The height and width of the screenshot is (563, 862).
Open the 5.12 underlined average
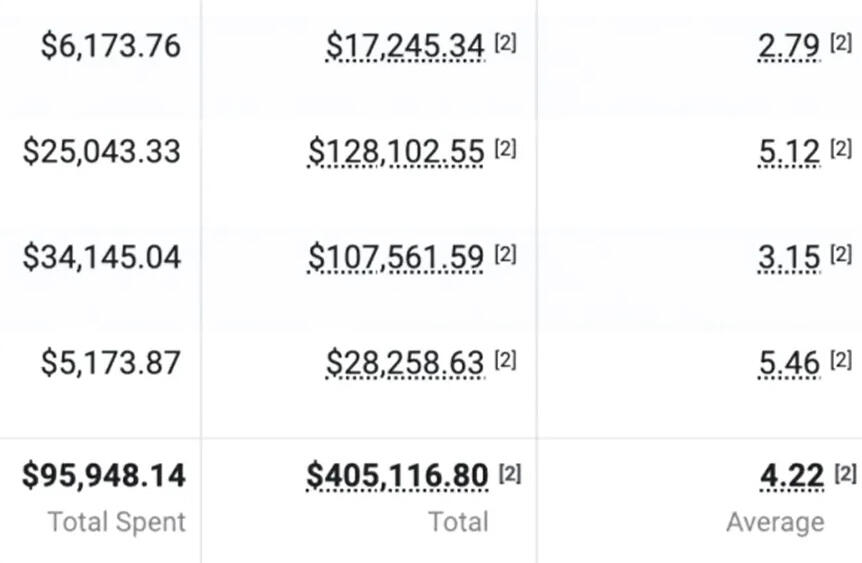pos(789,151)
